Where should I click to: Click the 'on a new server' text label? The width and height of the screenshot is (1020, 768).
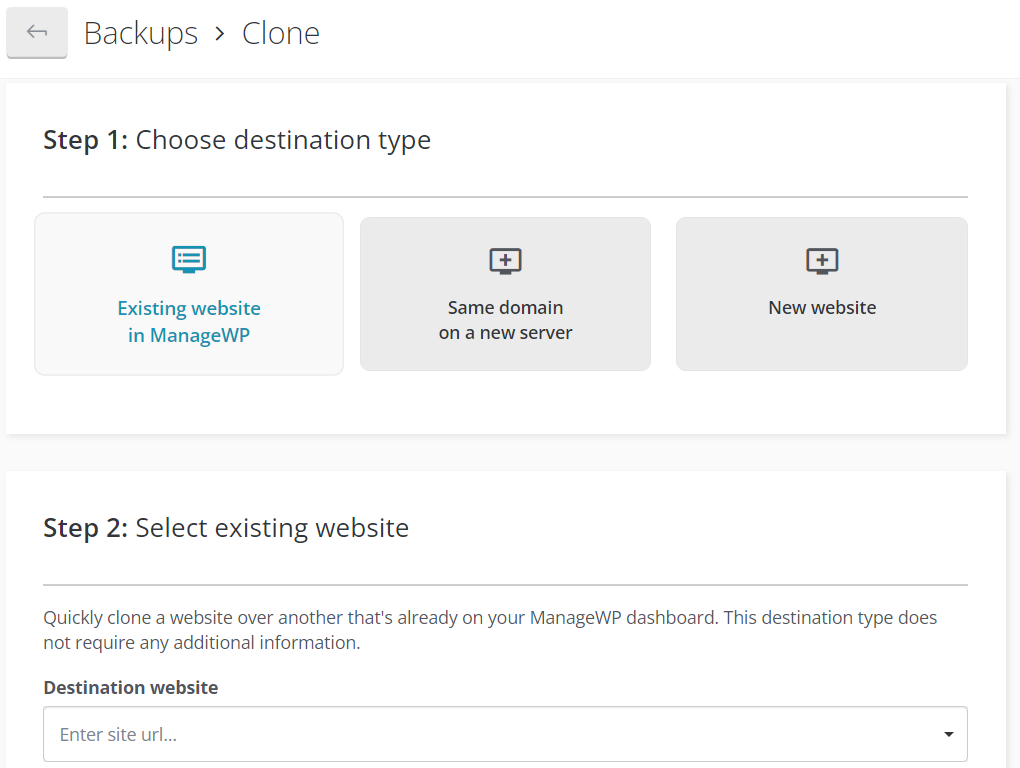click(505, 333)
